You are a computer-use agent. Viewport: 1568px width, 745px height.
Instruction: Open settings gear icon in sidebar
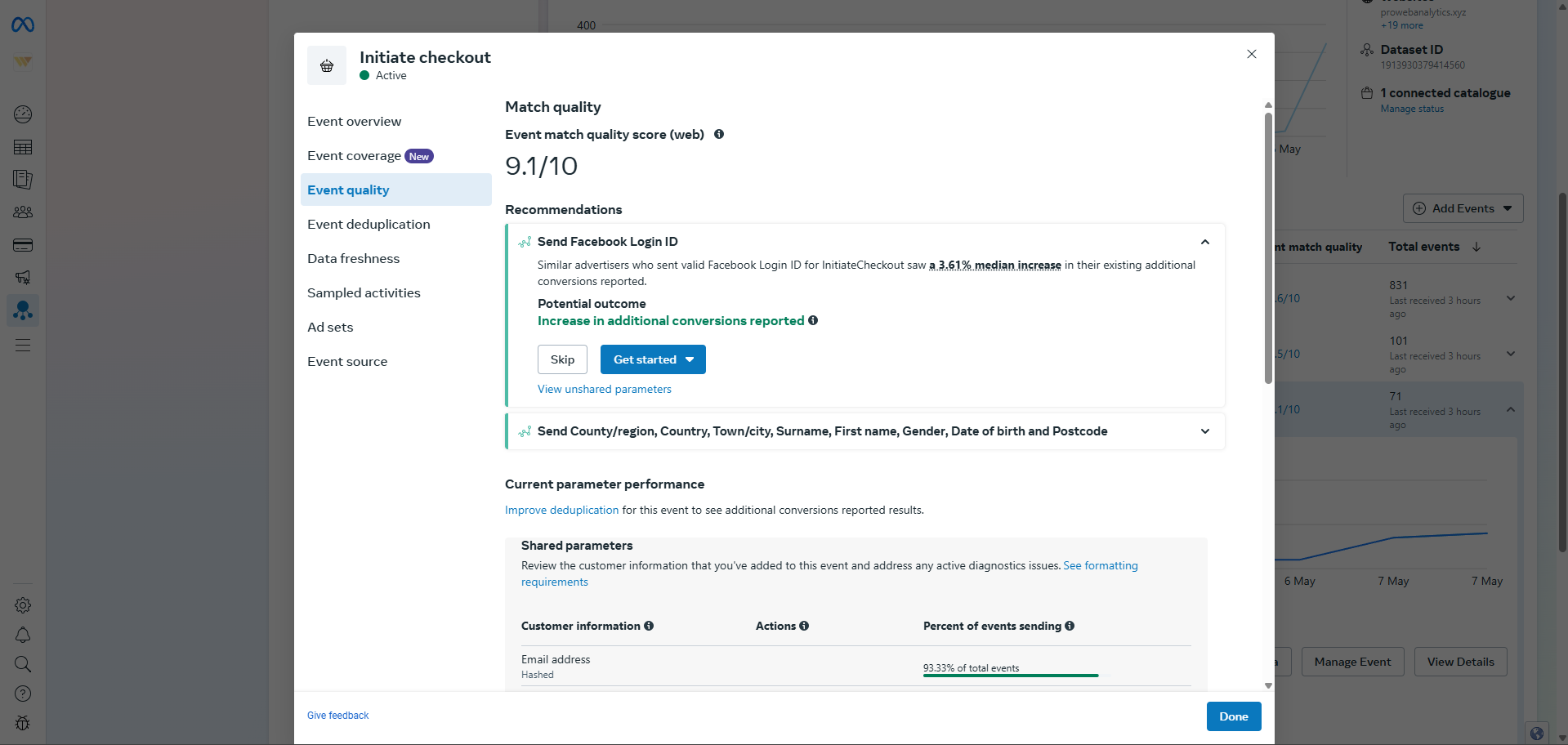(23, 605)
